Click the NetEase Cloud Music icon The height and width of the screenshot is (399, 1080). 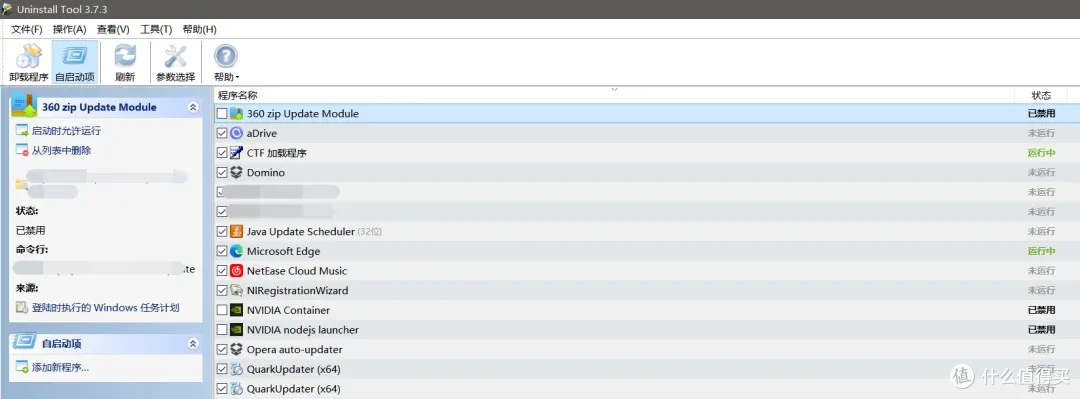236,271
